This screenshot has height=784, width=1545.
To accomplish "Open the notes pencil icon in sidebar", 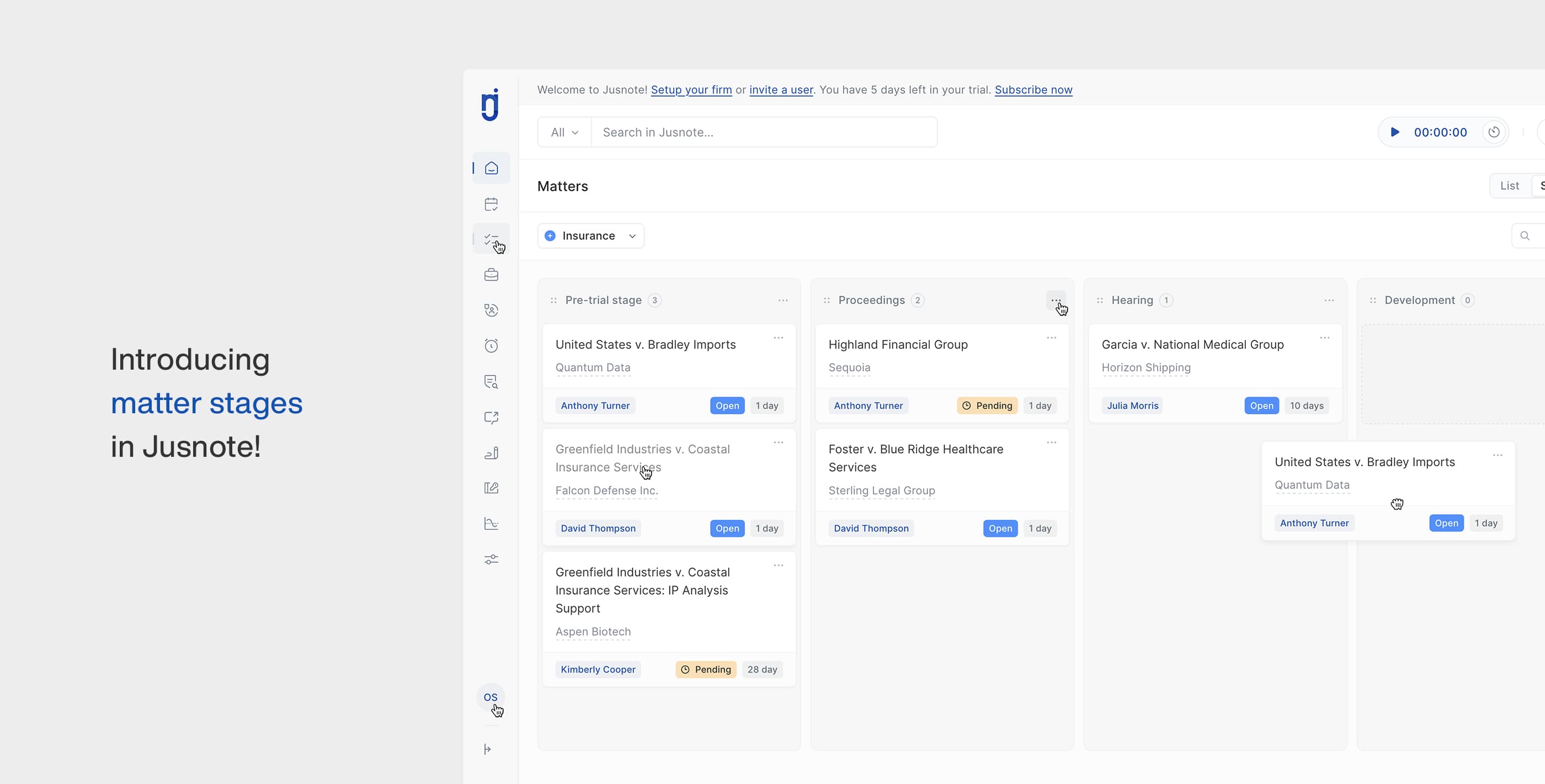I will click(491, 488).
